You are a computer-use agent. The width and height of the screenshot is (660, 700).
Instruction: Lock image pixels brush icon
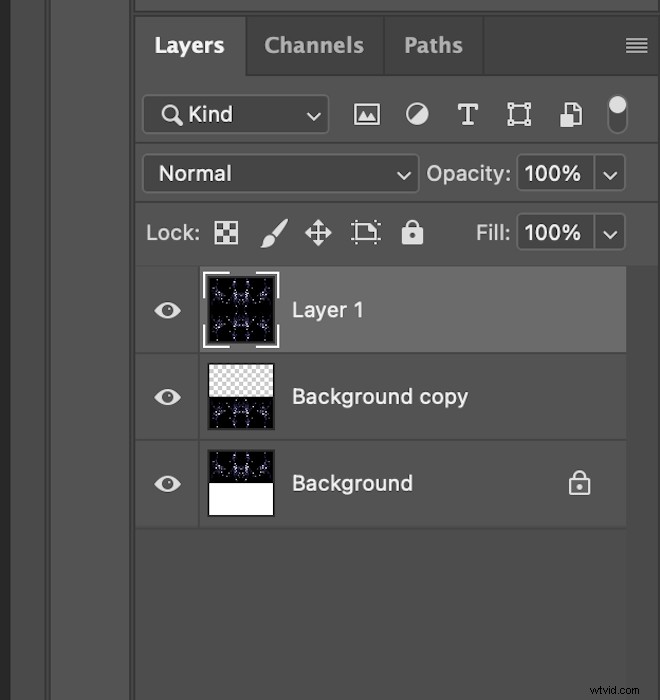point(274,233)
